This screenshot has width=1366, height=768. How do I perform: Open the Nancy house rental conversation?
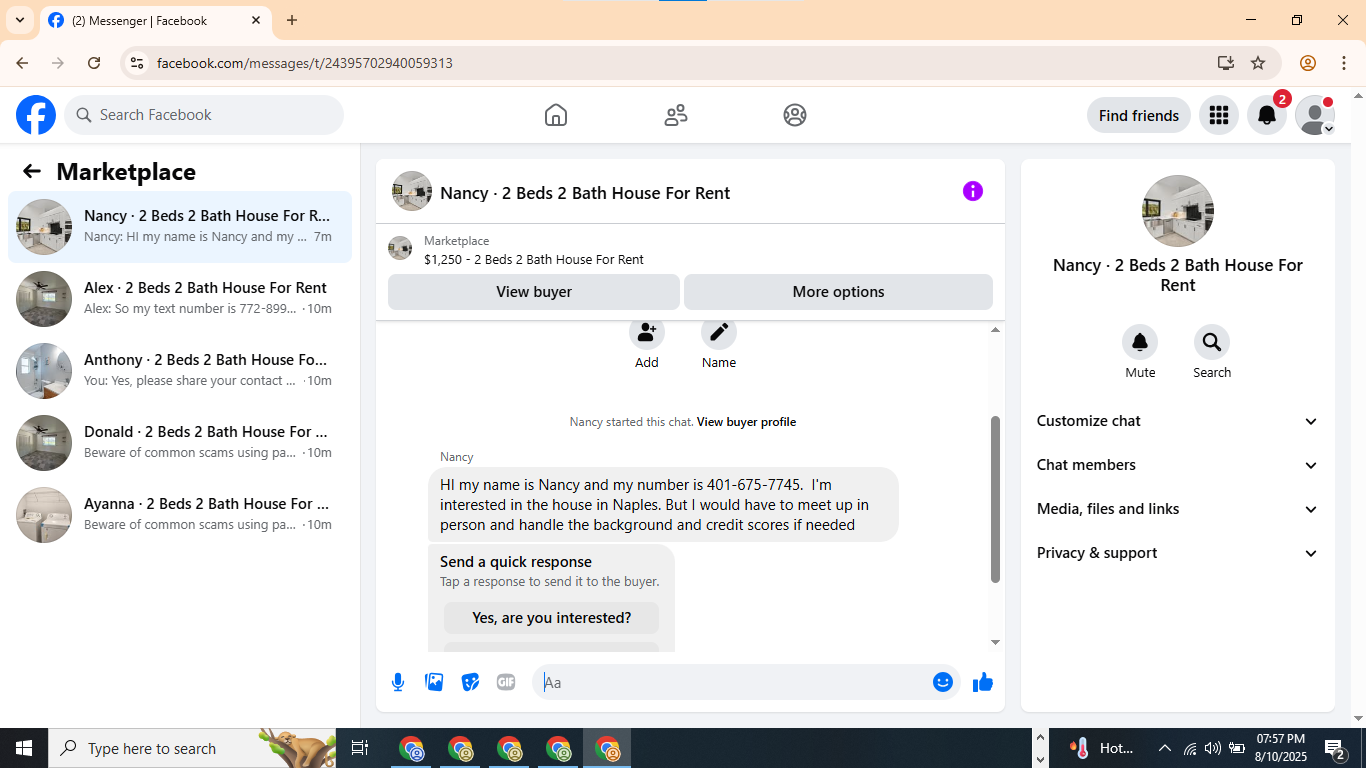pyautogui.click(x=180, y=227)
